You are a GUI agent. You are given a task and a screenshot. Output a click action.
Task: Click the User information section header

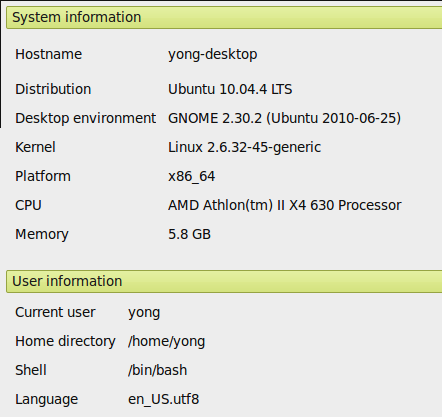coord(224,282)
